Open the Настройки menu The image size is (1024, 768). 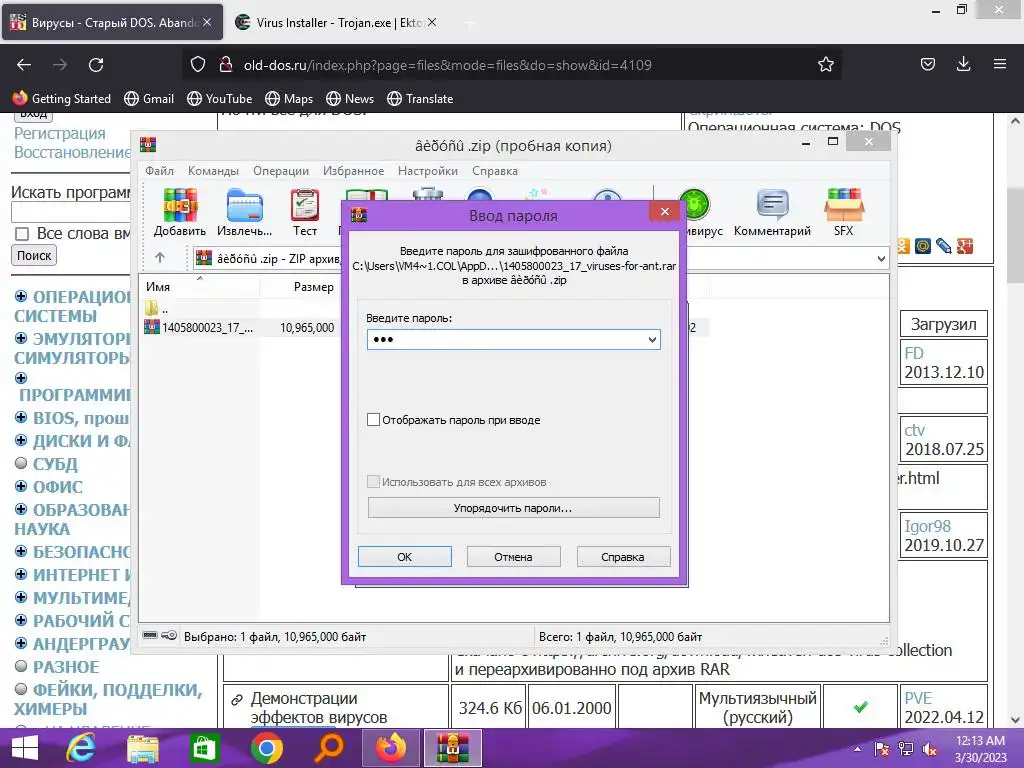428,170
